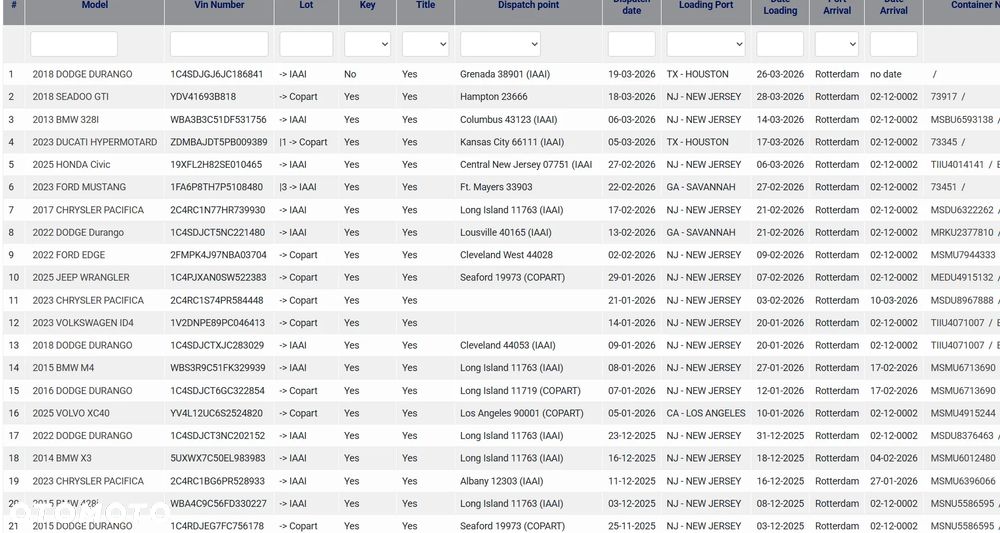Select the 2015 BMW M4 model cell
Screen dimensions: 1000x533
[63, 368]
